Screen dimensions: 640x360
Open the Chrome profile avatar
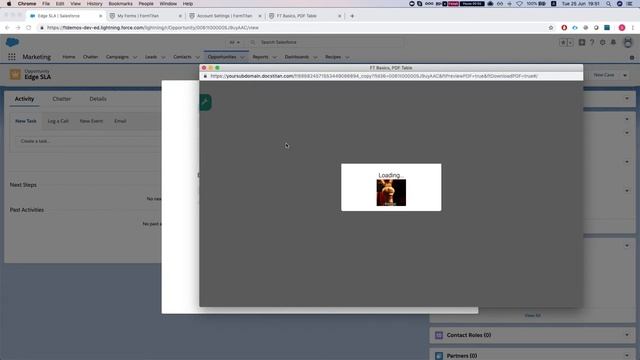point(622,28)
